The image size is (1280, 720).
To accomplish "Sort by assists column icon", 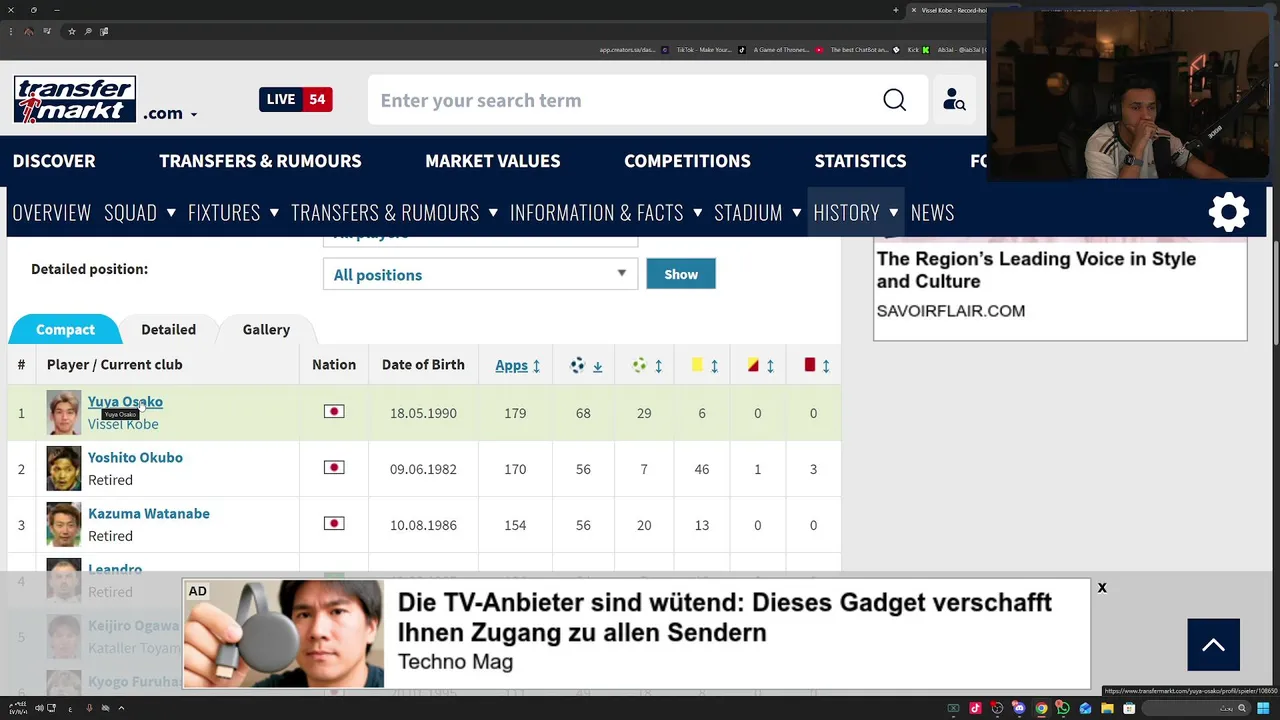I will 640,366.
